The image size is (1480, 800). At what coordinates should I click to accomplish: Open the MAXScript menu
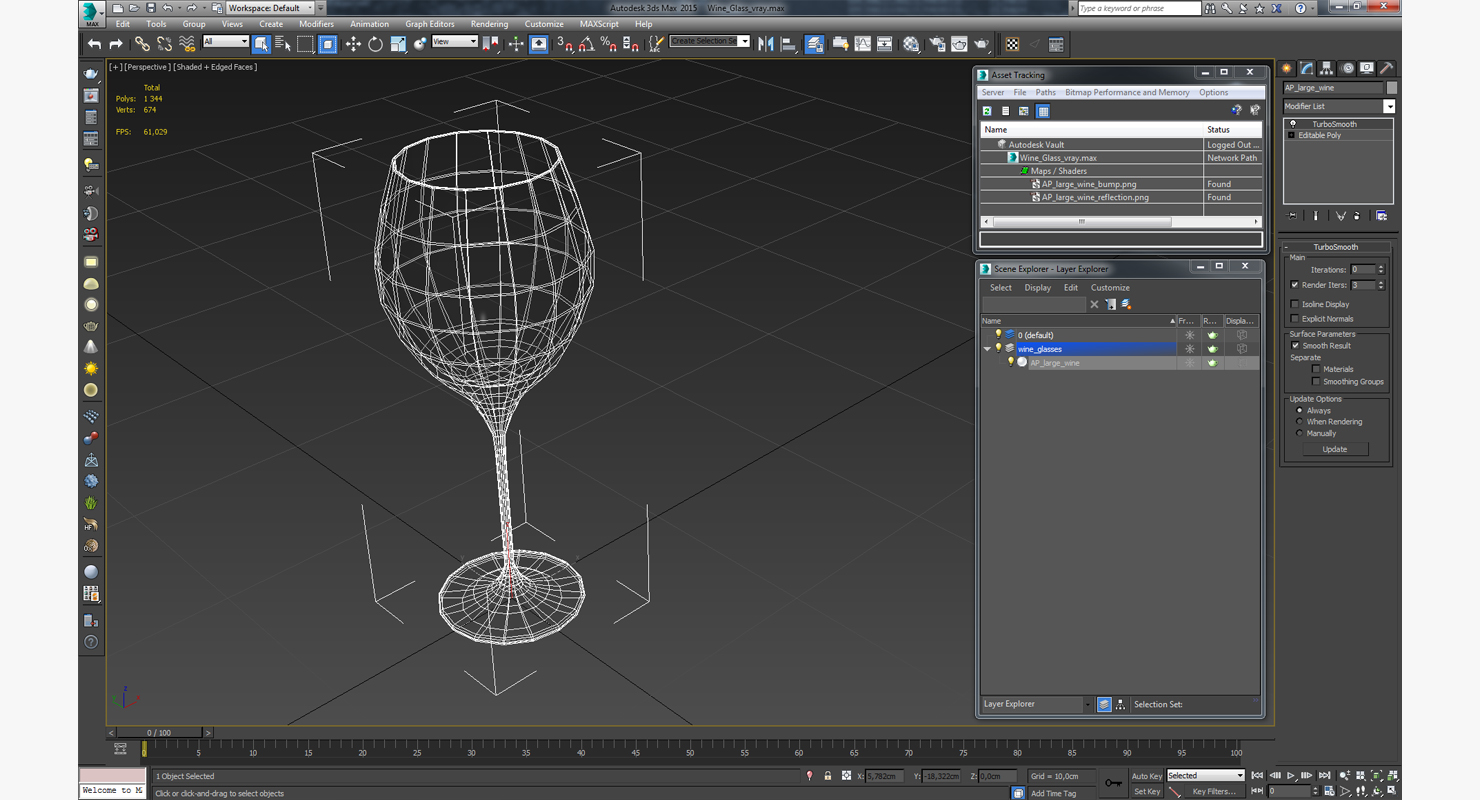tap(599, 24)
